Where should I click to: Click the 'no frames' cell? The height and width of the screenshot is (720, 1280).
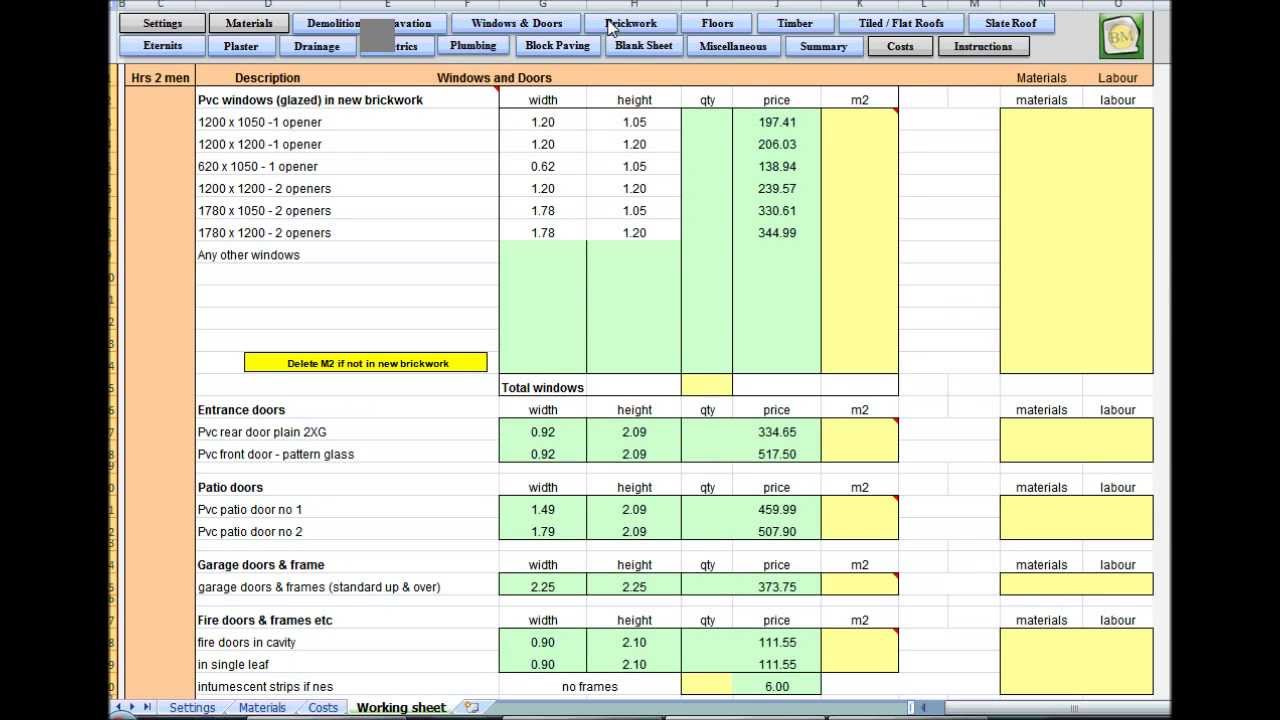pos(590,686)
